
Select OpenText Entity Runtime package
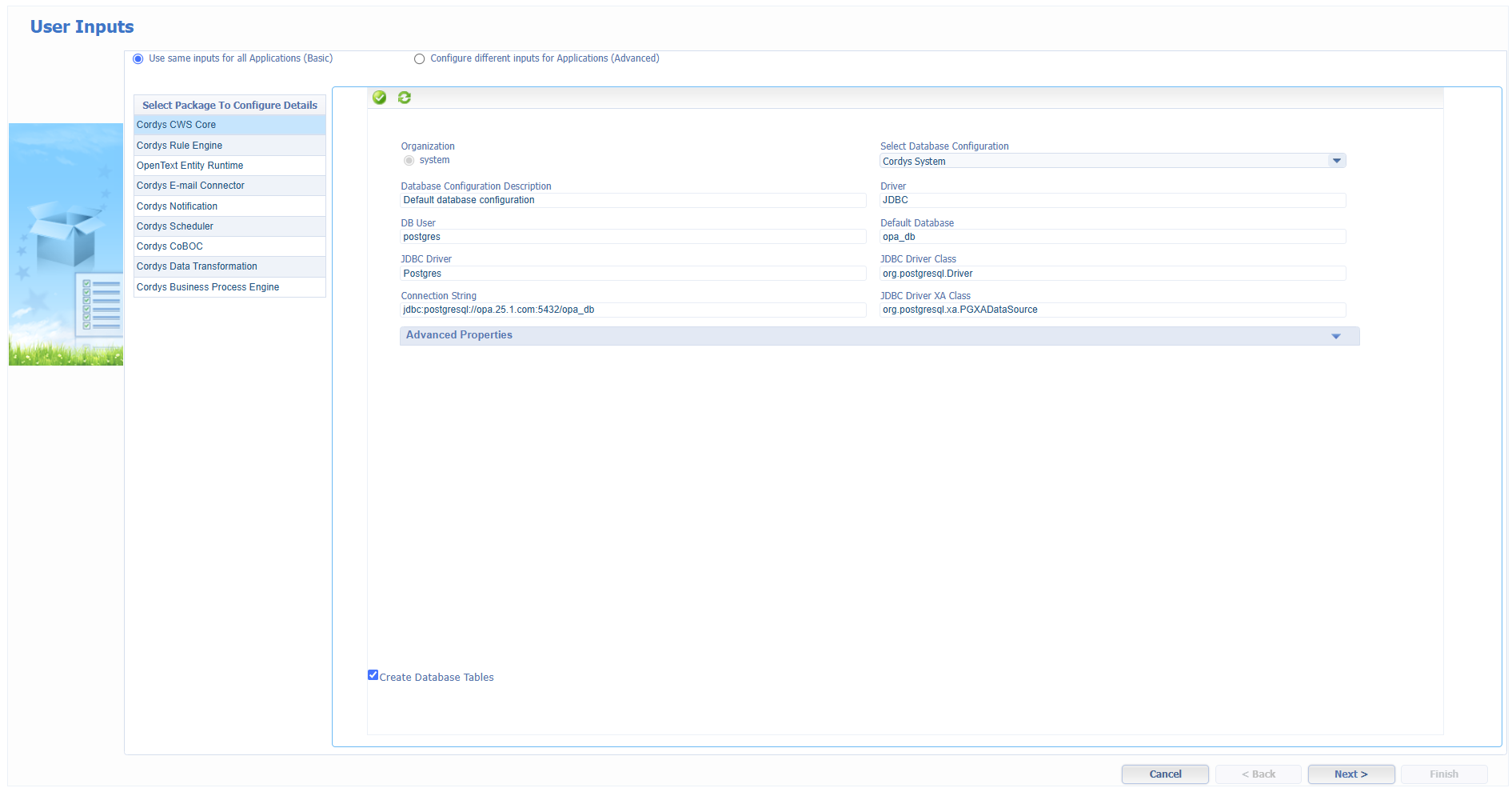click(x=229, y=166)
